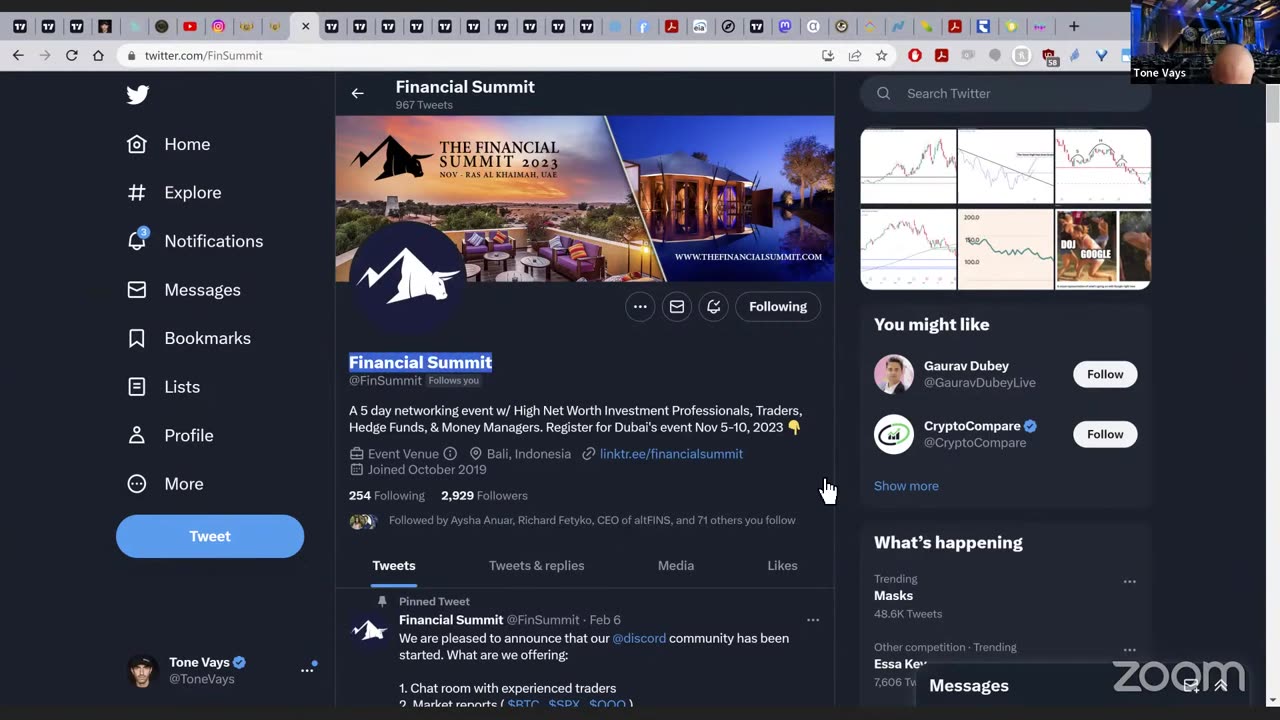
Task: View the 2,929 Followers list
Action: 484,496
